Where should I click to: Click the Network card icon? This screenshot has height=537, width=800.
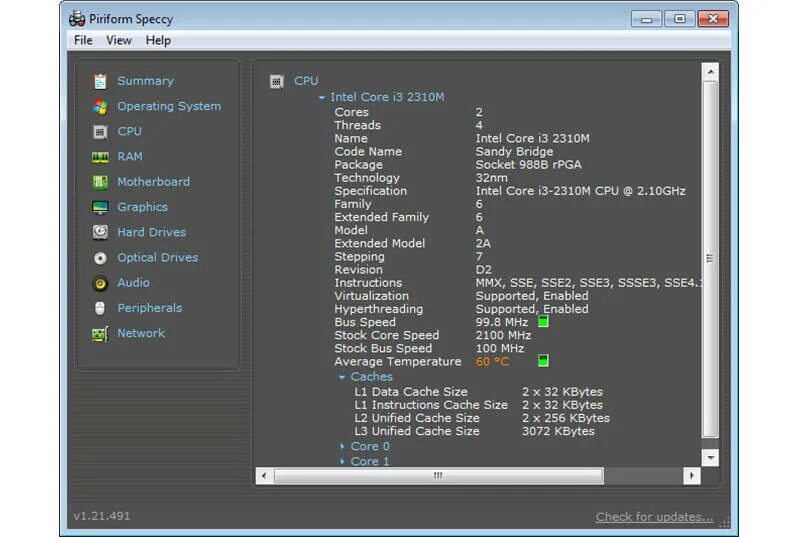click(x=100, y=334)
